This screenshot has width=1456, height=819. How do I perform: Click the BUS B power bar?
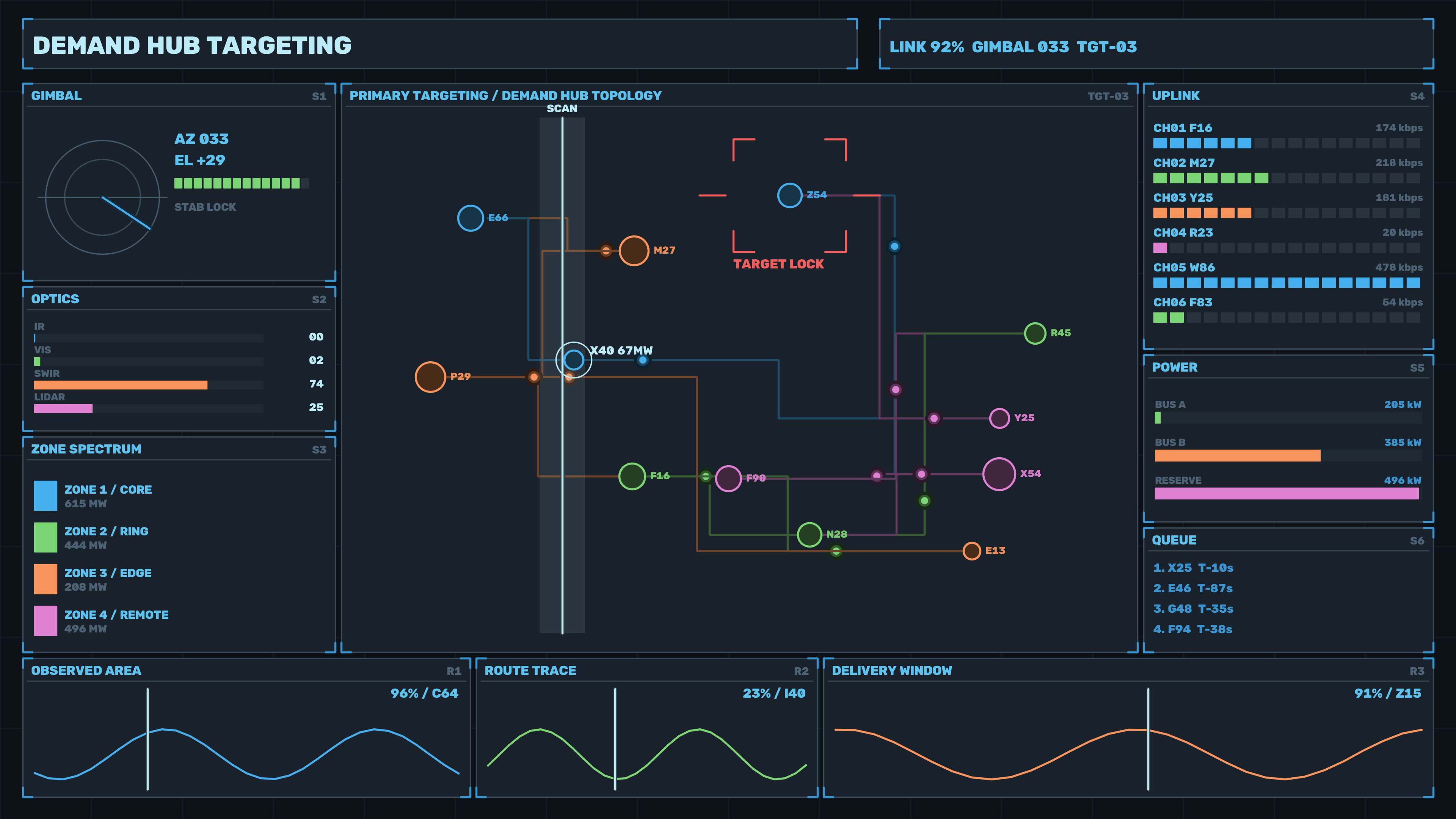point(1288,455)
